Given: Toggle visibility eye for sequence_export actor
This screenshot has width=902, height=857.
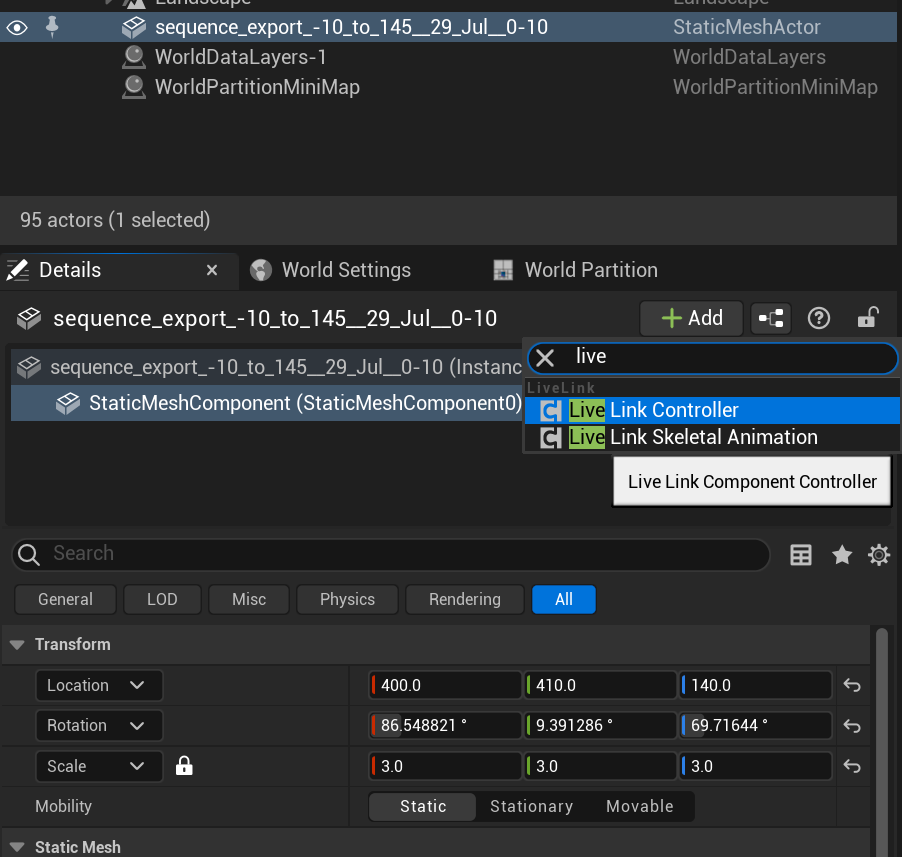Looking at the screenshot, I should point(16,28).
